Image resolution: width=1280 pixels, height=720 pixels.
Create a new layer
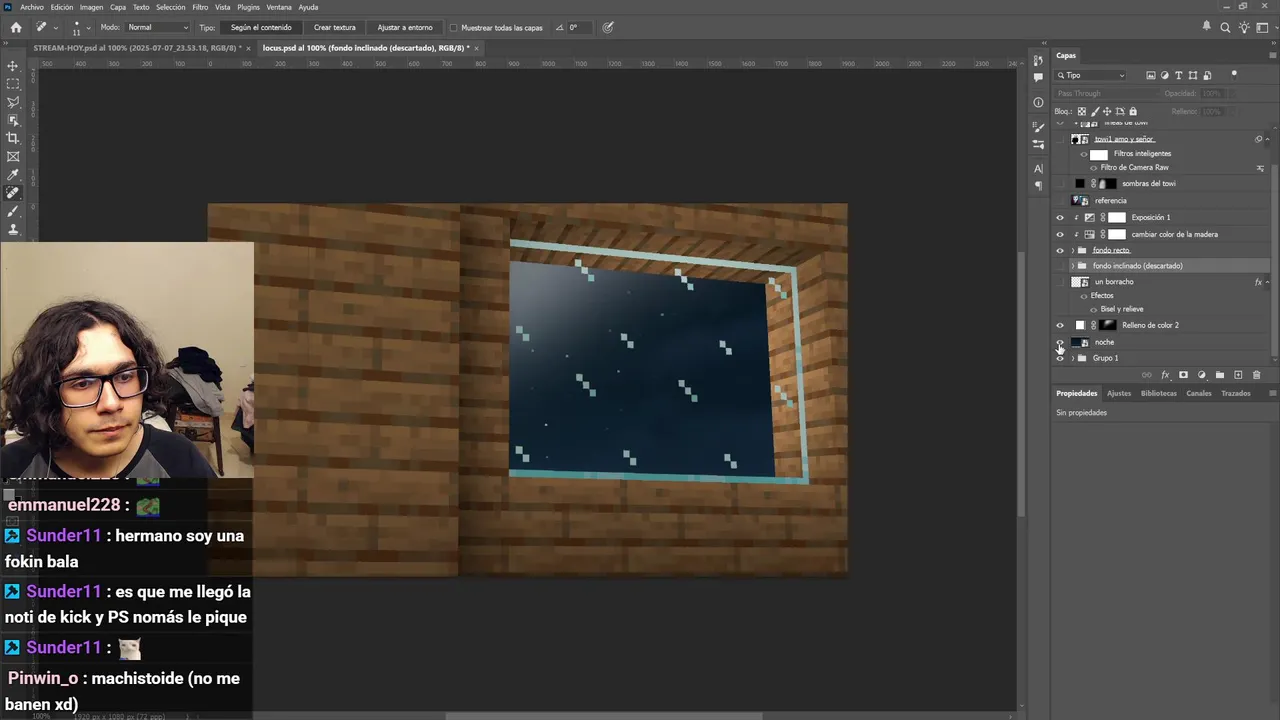tap(1238, 375)
